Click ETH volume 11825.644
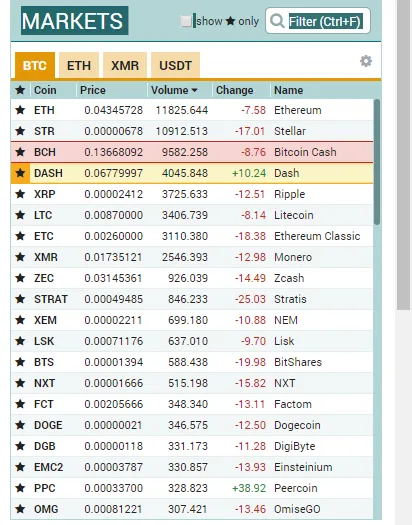Screen dimensions: 412x525 (x=182, y=110)
